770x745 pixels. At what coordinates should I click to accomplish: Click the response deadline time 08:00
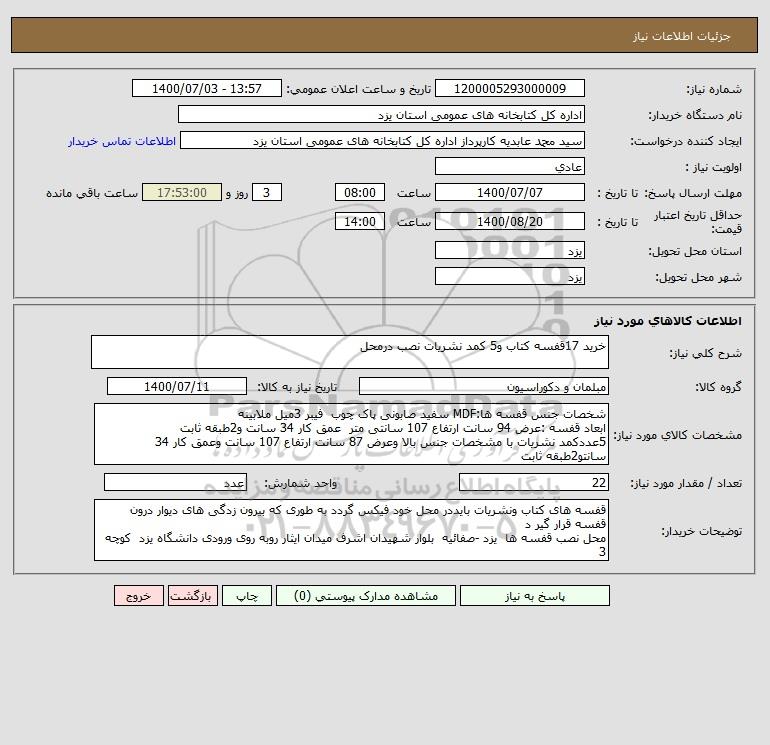tap(359, 193)
